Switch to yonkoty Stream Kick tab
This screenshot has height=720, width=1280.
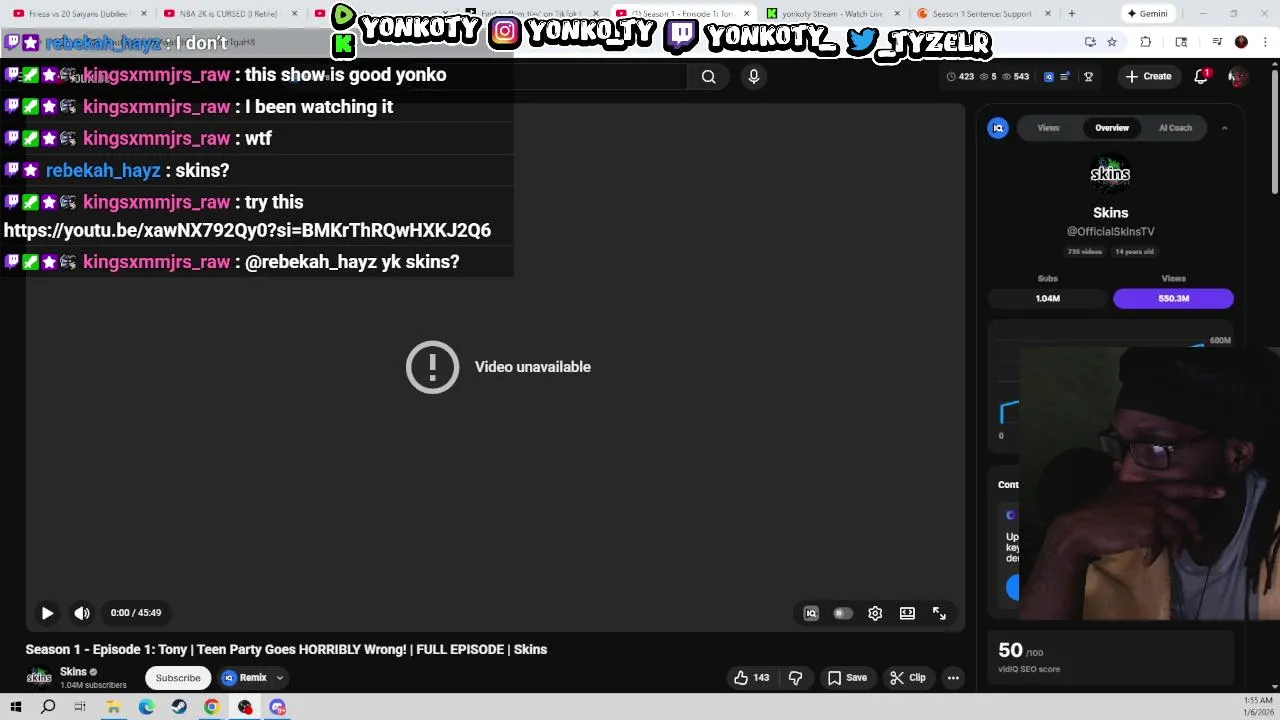832,14
